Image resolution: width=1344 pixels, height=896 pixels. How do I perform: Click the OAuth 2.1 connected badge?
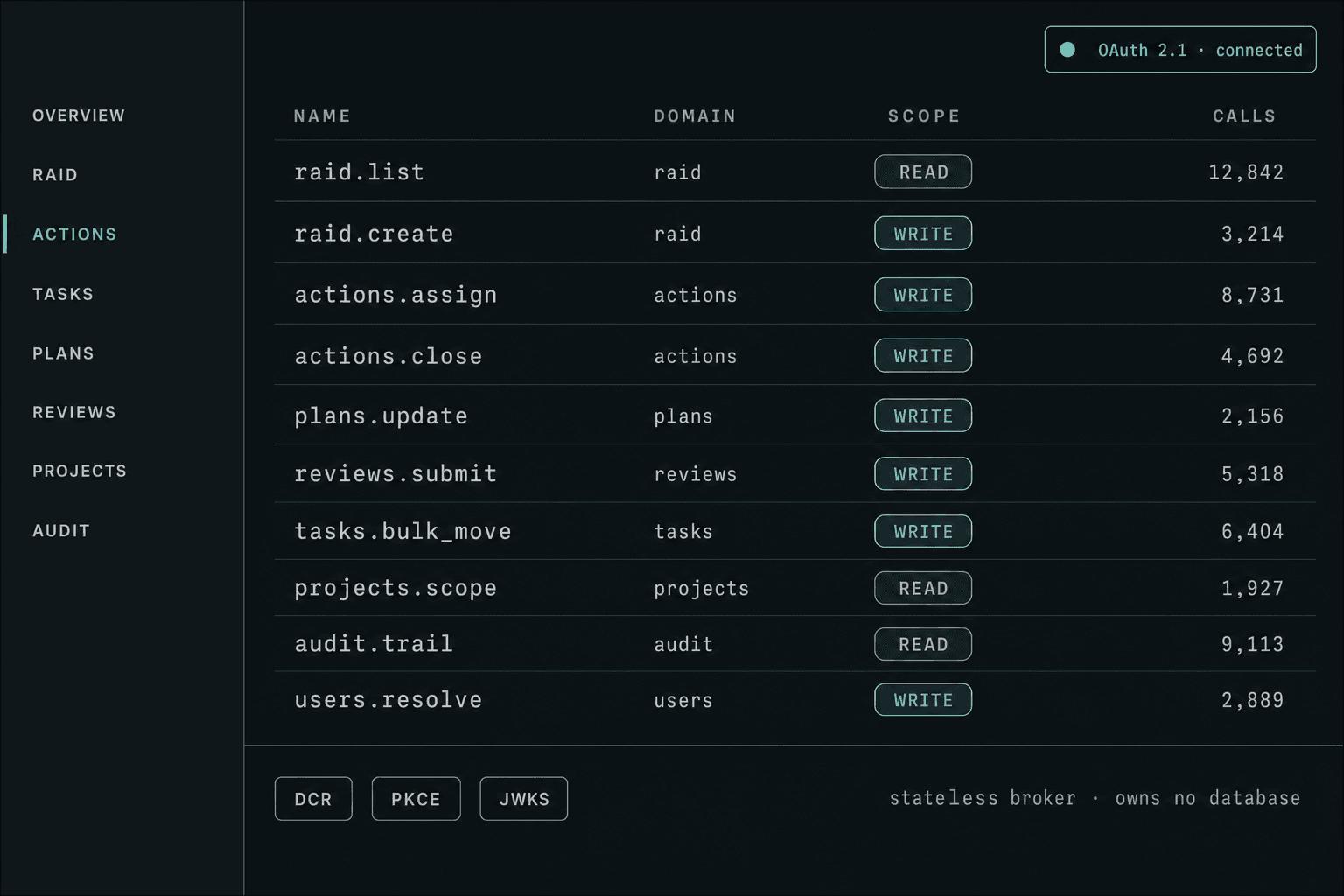tap(1180, 50)
